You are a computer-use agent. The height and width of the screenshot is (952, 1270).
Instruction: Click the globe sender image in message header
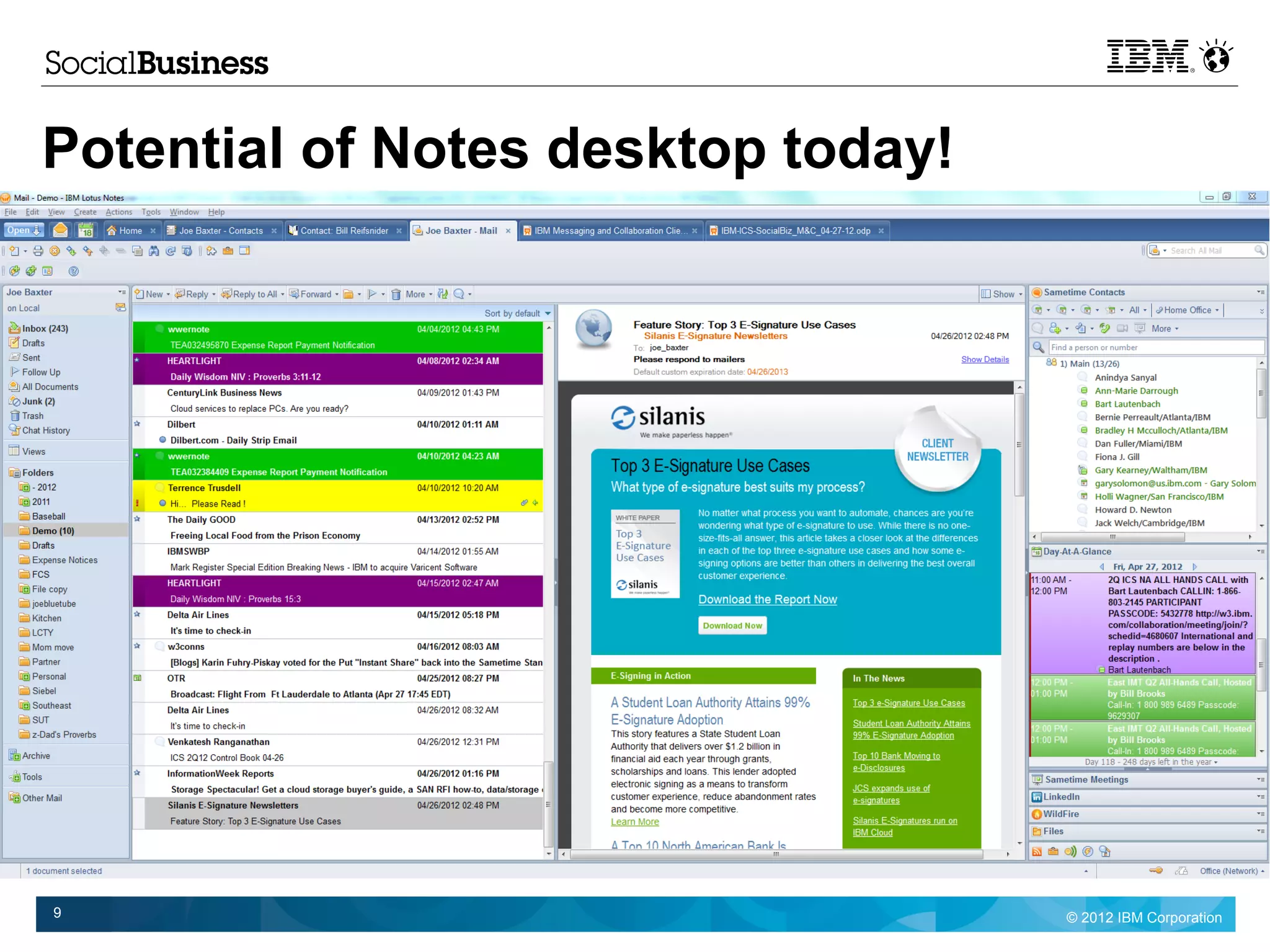(593, 328)
